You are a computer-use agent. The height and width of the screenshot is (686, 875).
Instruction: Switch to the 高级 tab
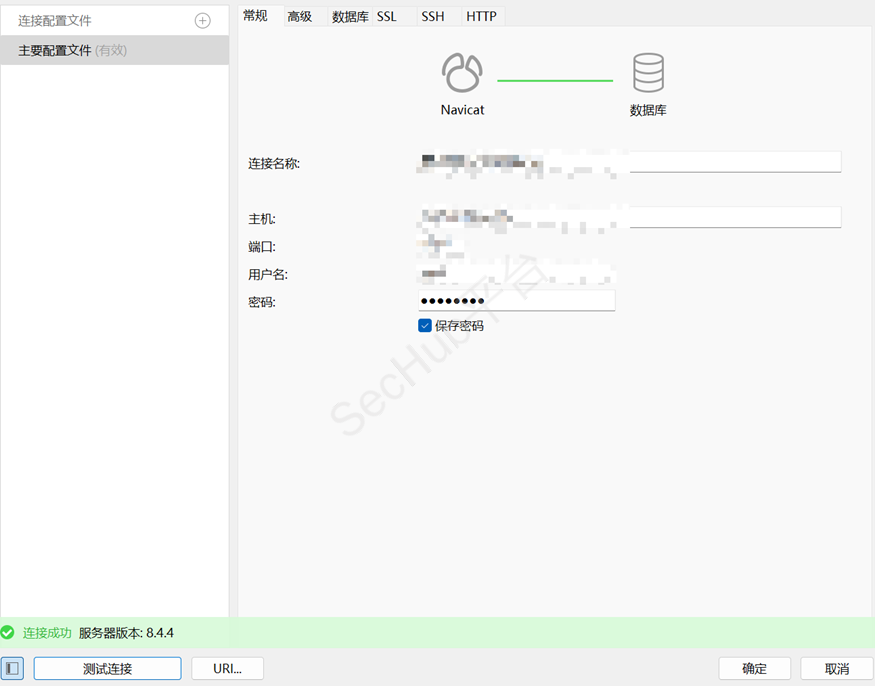point(300,16)
